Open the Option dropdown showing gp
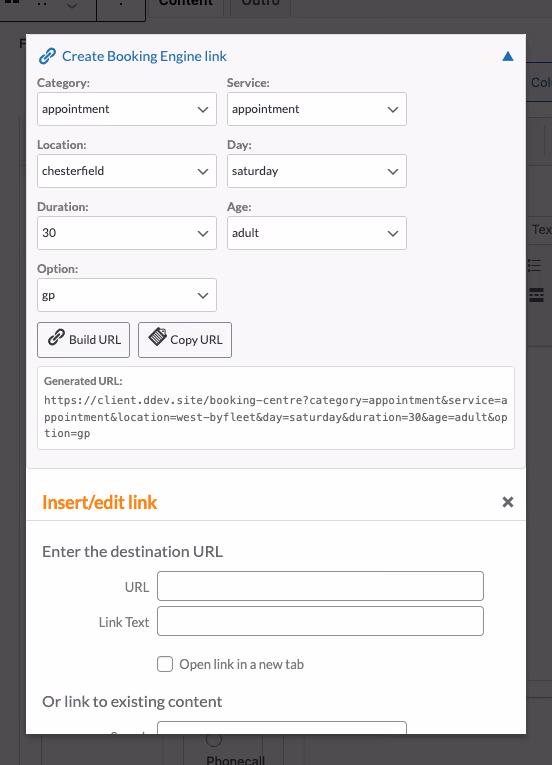The width and height of the screenshot is (552, 765). click(x=127, y=295)
